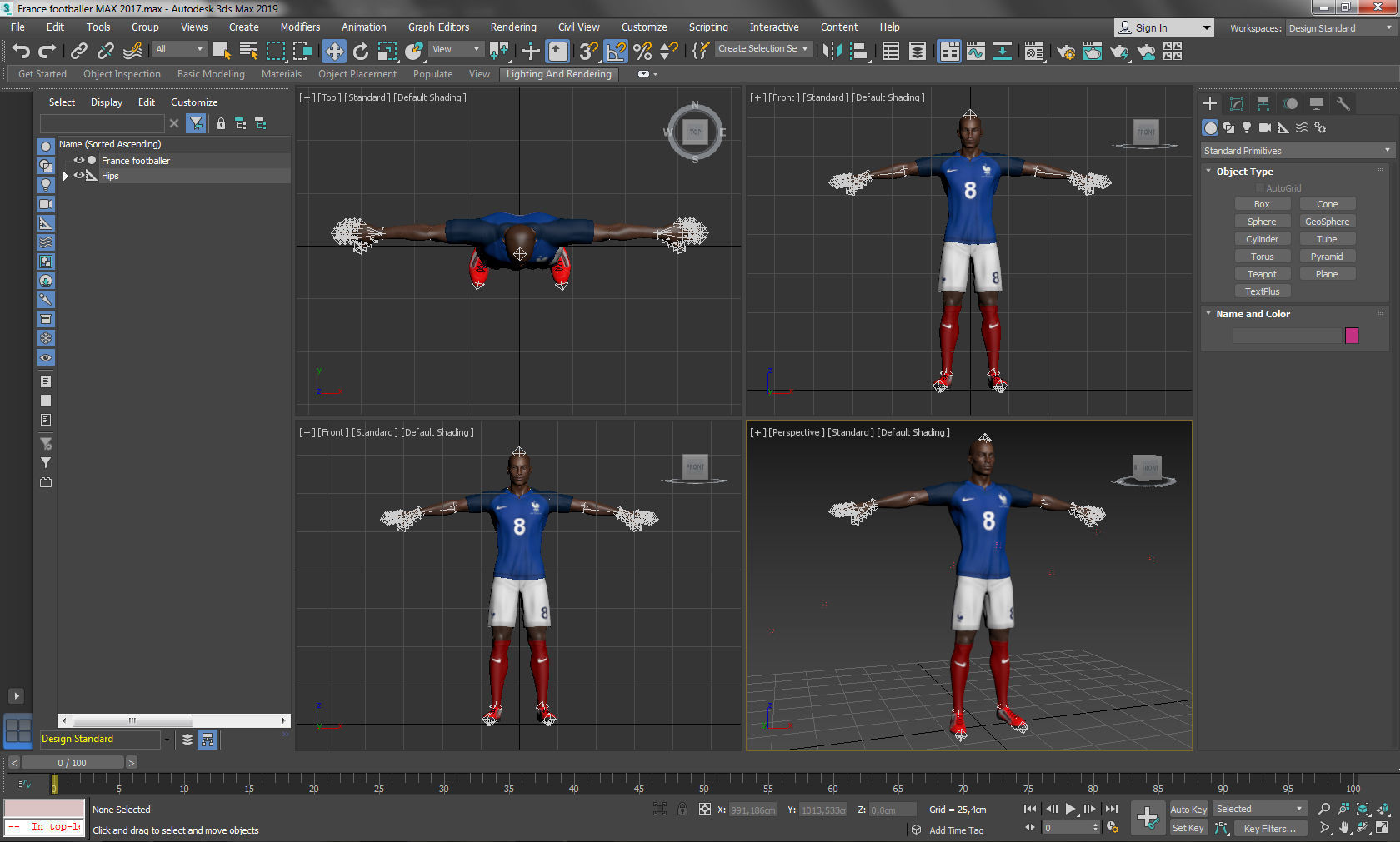Open the Create Selection Set dropdown

pos(764,49)
